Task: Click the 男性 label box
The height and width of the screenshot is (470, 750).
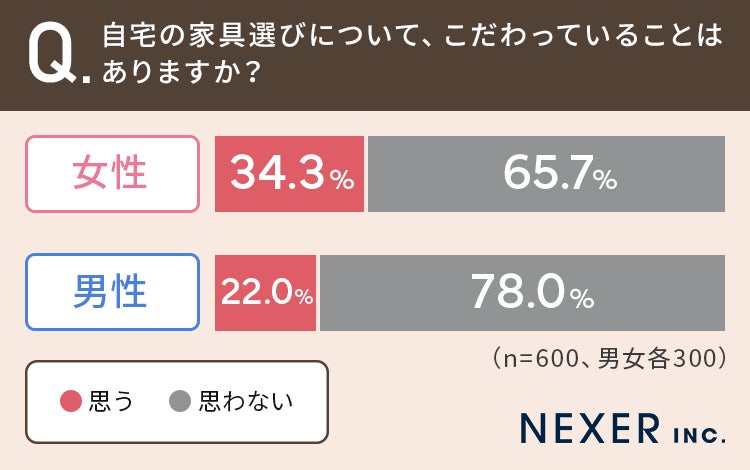Action: [112, 293]
